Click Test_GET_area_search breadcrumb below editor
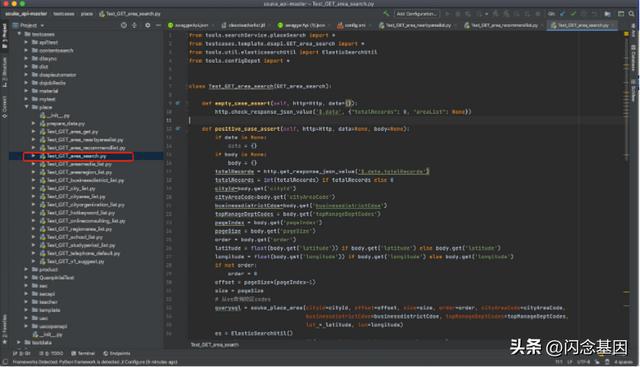This screenshot has height=367, width=640. pyautogui.click(x=215, y=345)
